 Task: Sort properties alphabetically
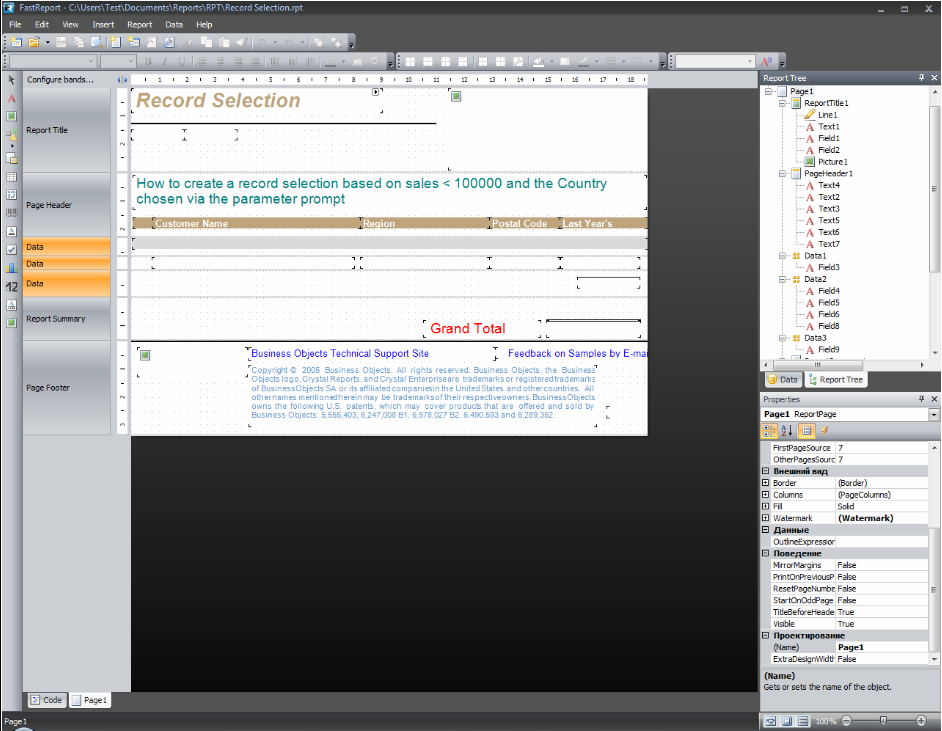pyautogui.click(x=786, y=431)
